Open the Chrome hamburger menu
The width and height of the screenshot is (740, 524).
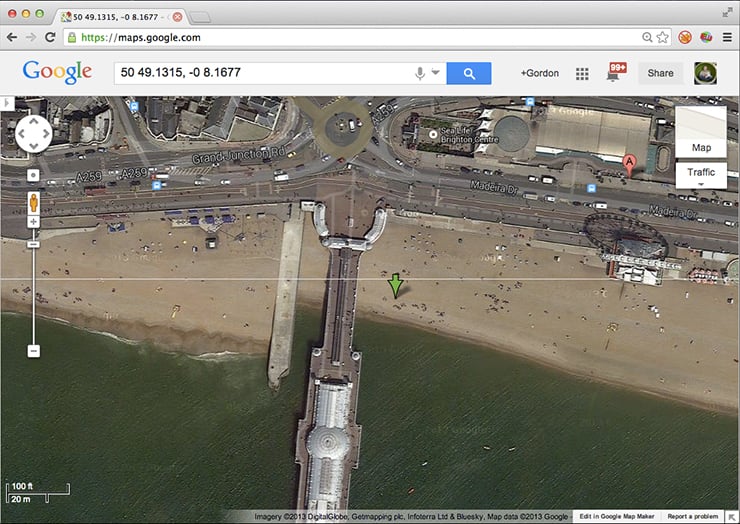[726, 37]
